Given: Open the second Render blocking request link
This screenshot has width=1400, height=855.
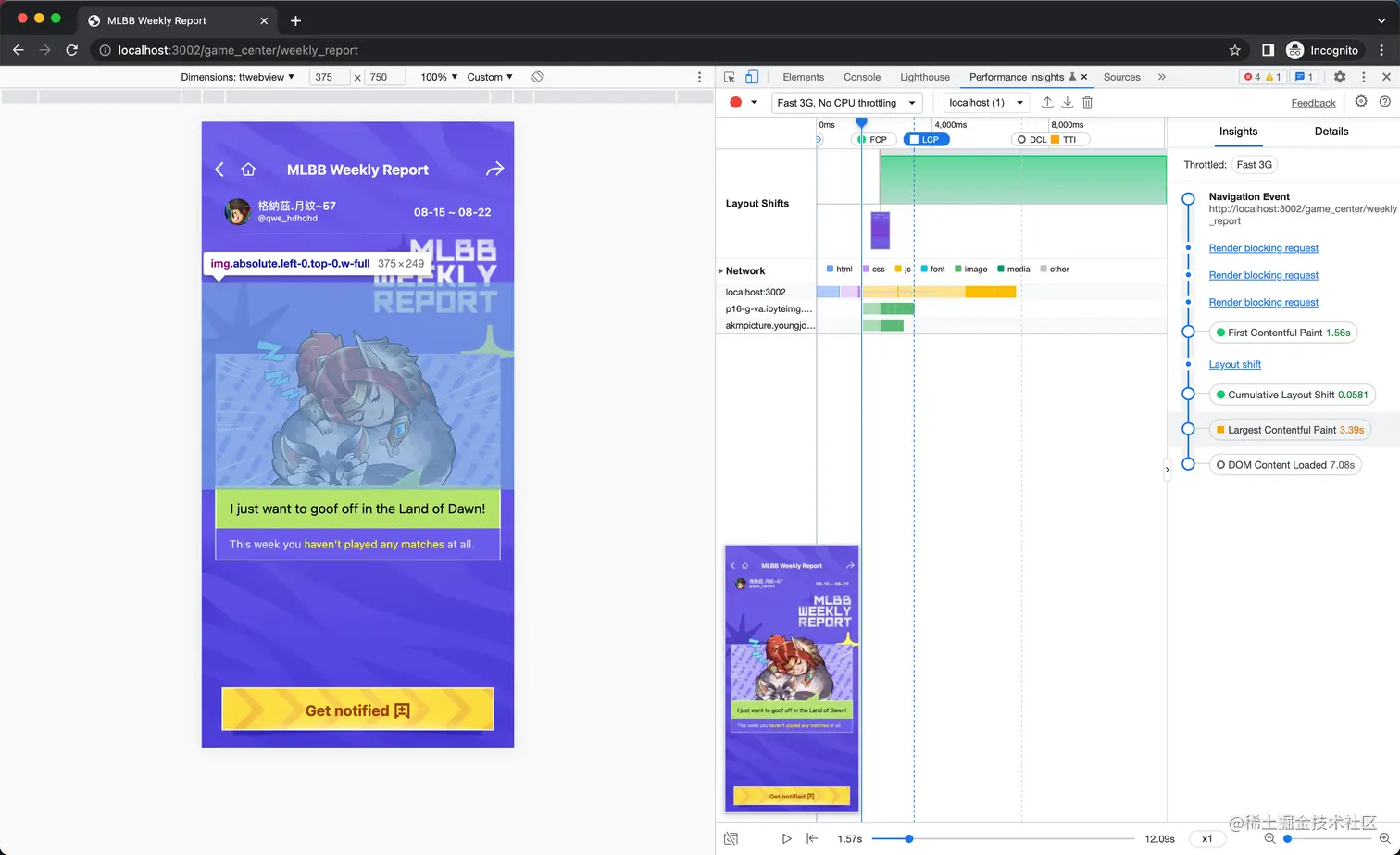Looking at the screenshot, I should (x=1263, y=275).
